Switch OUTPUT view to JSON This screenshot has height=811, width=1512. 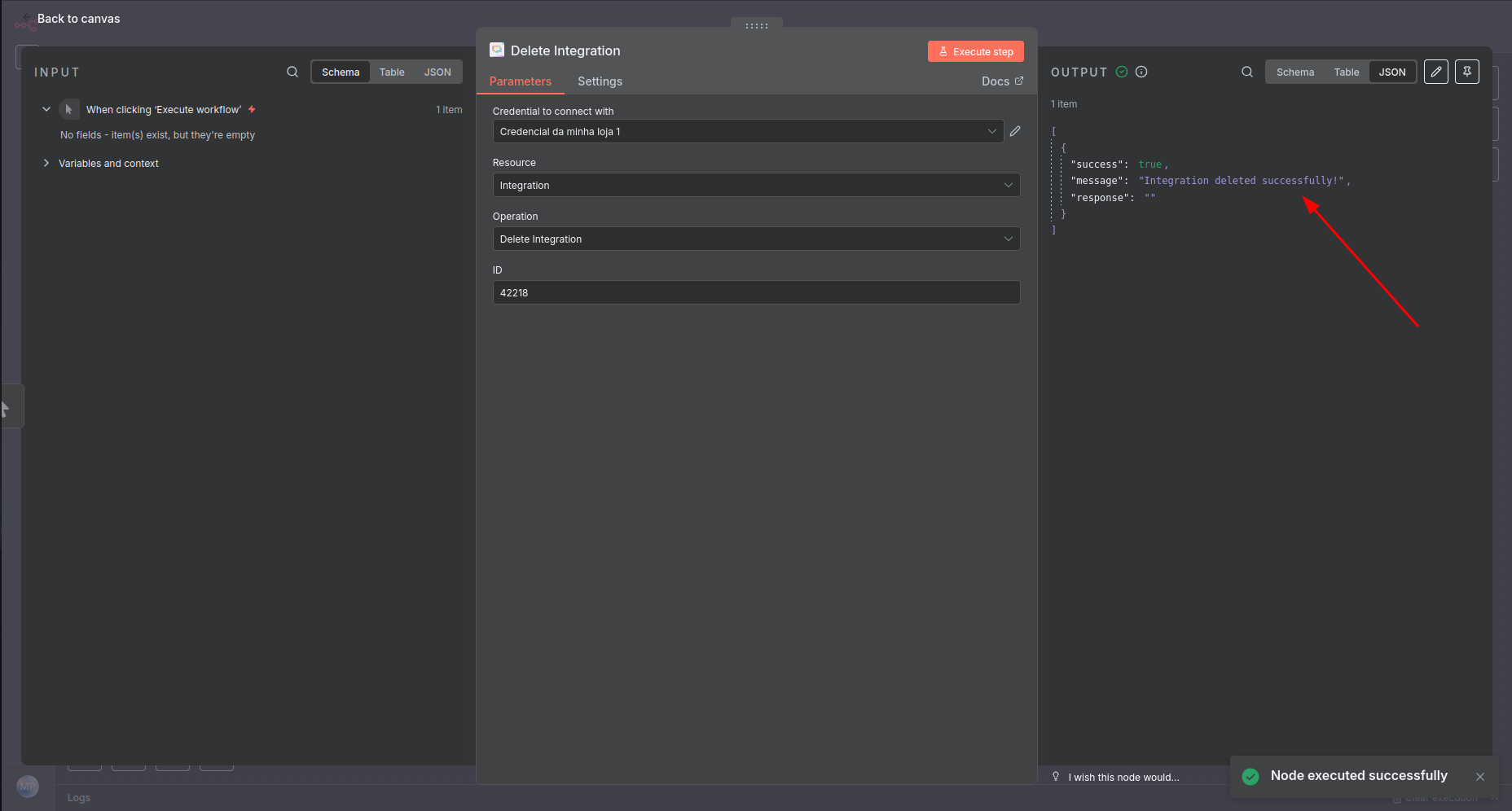[1392, 72]
